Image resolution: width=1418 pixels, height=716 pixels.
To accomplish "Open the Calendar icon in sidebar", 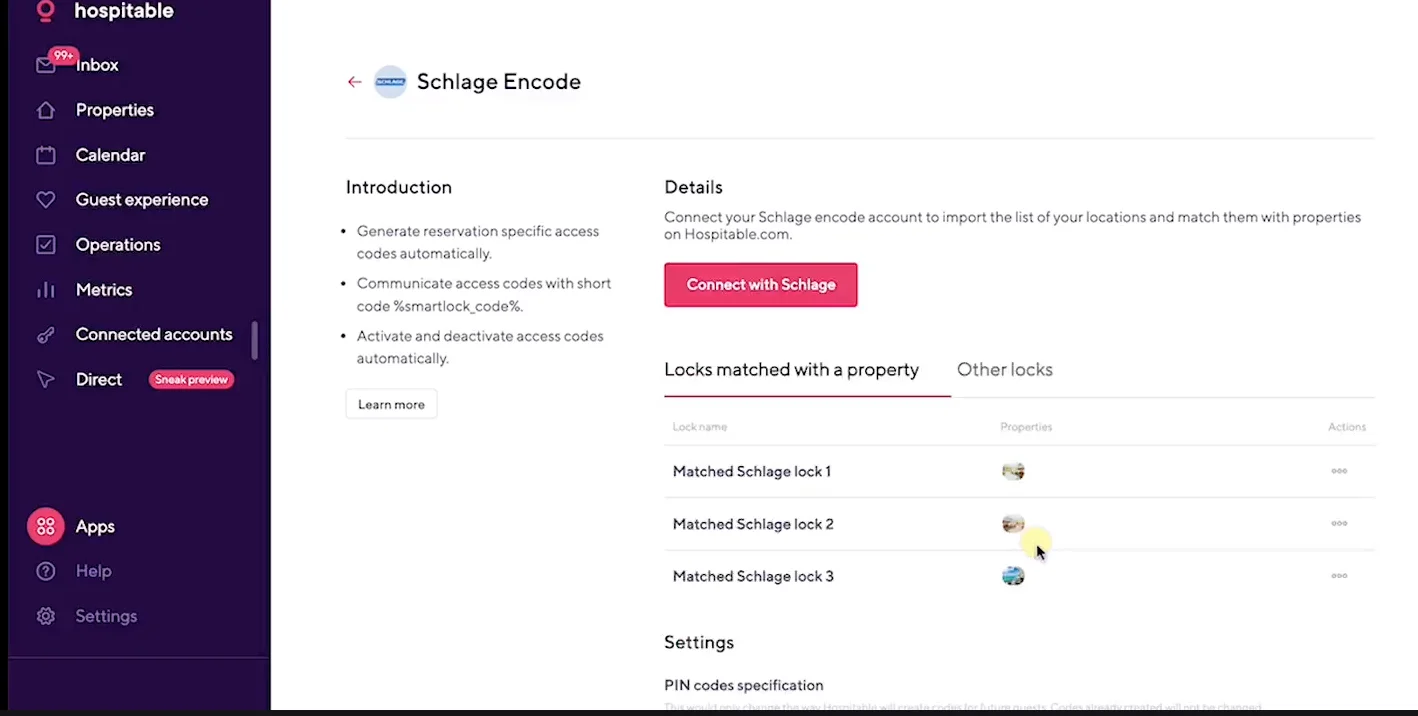I will (46, 155).
